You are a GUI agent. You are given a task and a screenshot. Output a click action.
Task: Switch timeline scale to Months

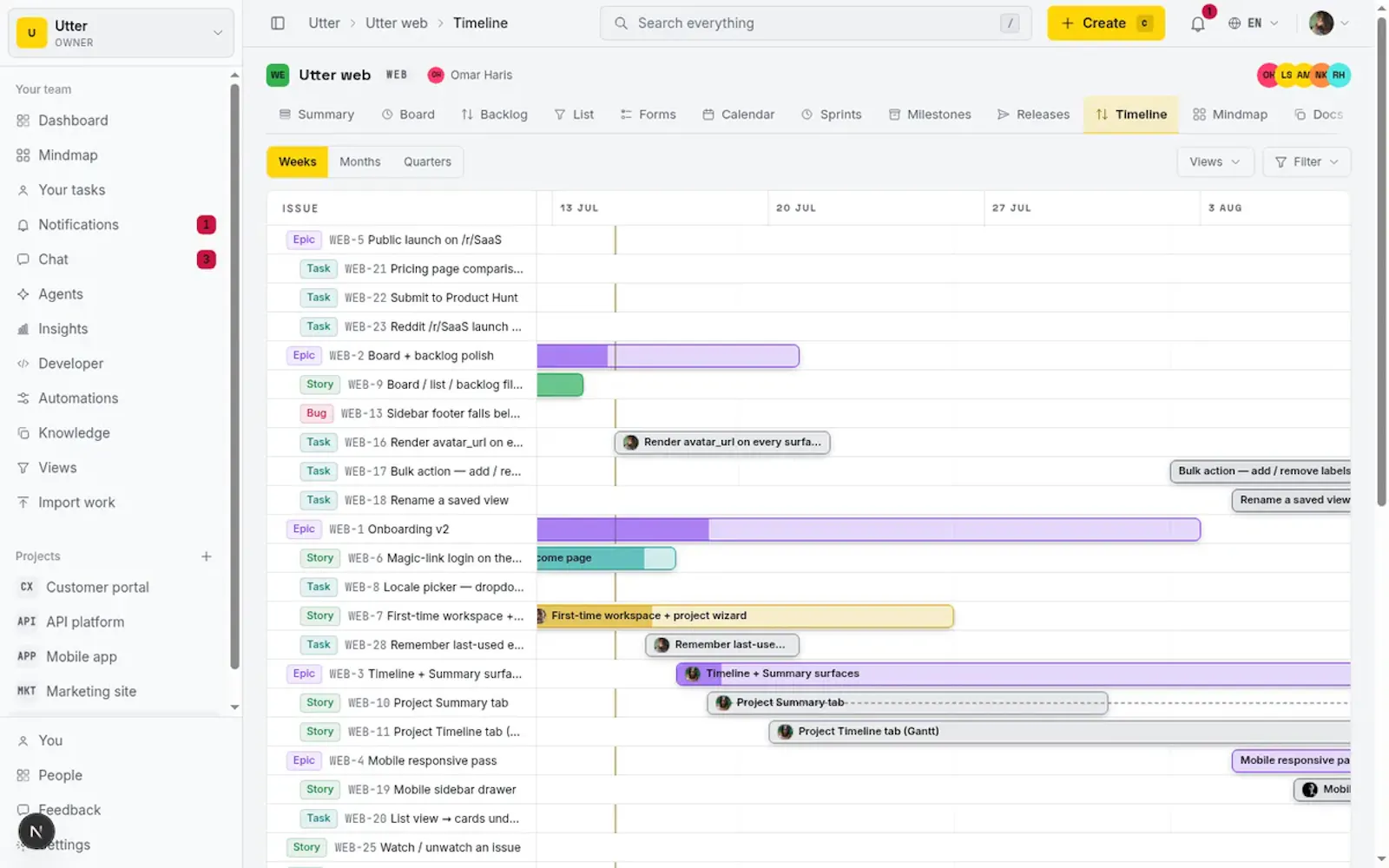point(360,162)
